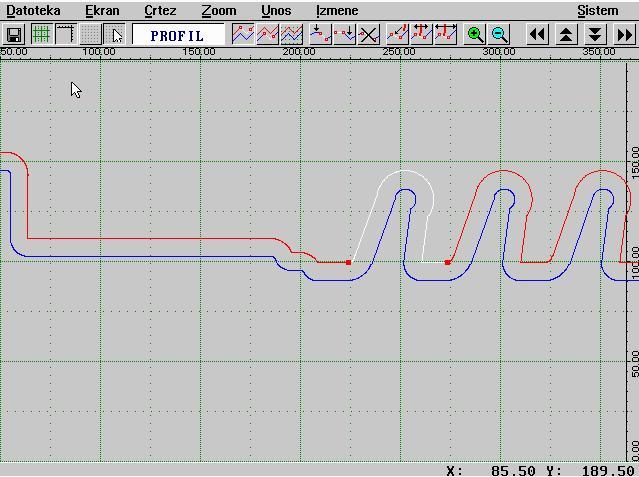Click the double left arrow pan button
The width and height of the screenshot is (639, 477).
pos(538,35)
